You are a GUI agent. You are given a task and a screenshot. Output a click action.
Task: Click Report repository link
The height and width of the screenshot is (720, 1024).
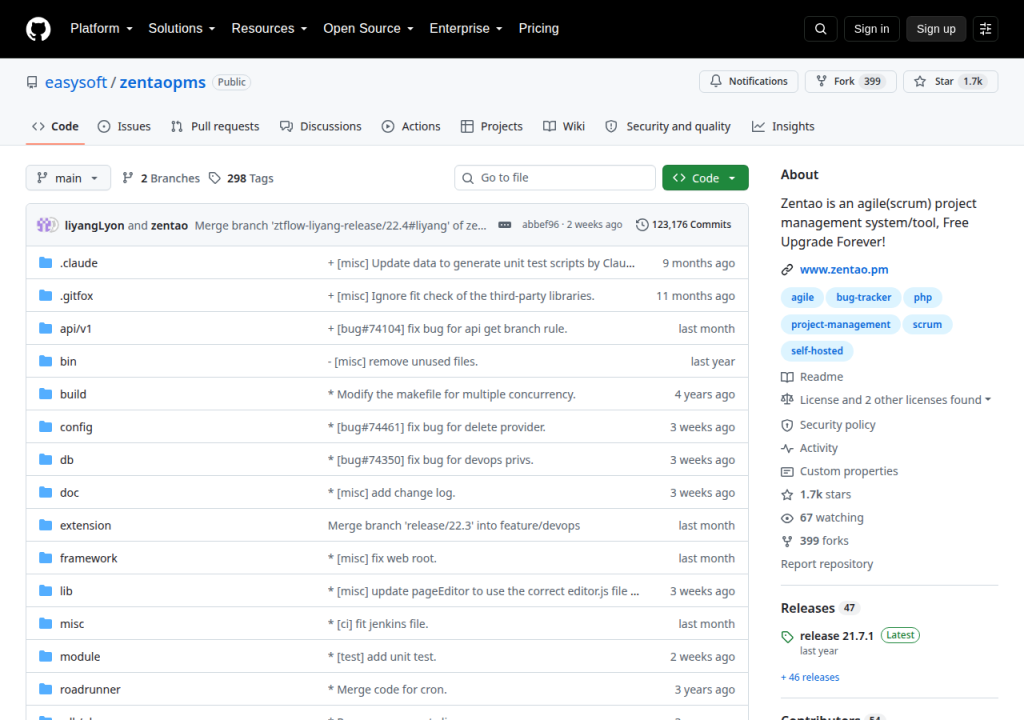pos(827,564)
